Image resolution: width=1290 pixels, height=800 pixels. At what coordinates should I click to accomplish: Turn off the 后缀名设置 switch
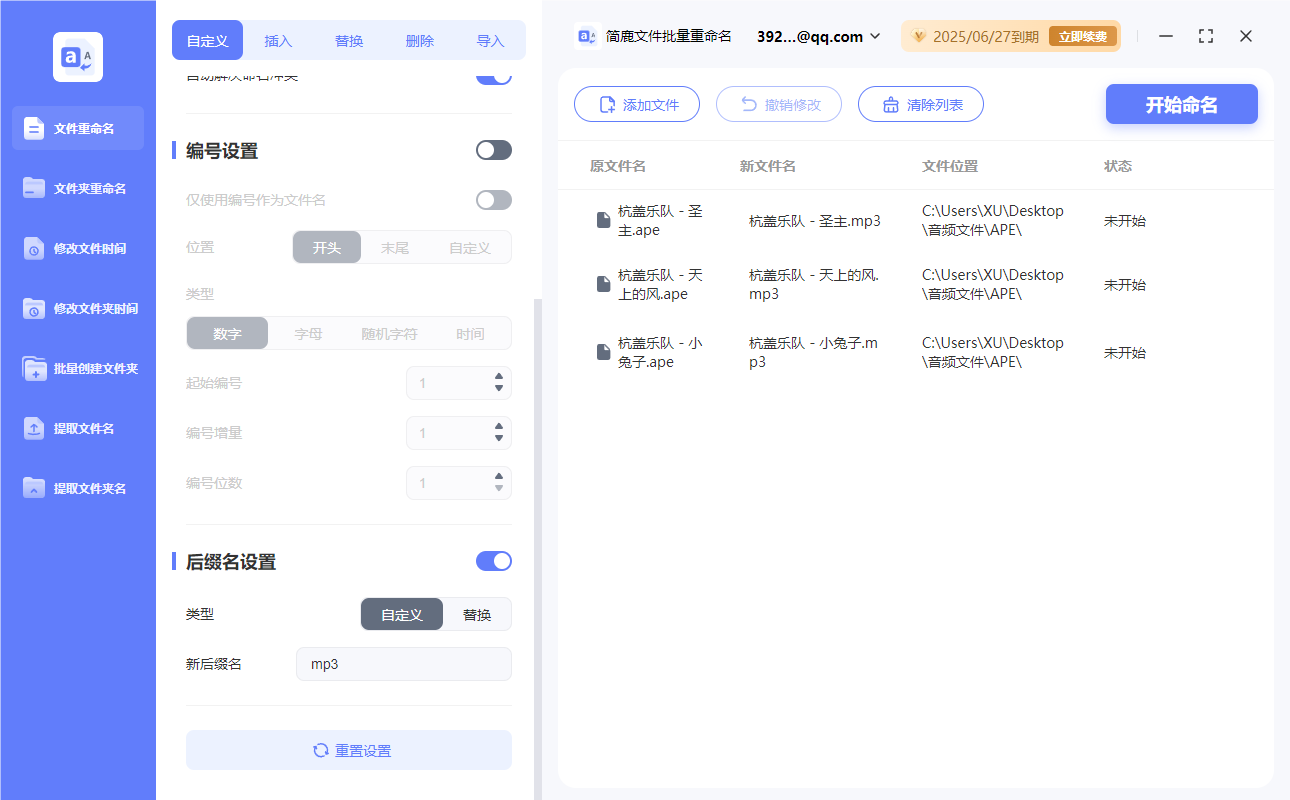(x=493, y=561)
